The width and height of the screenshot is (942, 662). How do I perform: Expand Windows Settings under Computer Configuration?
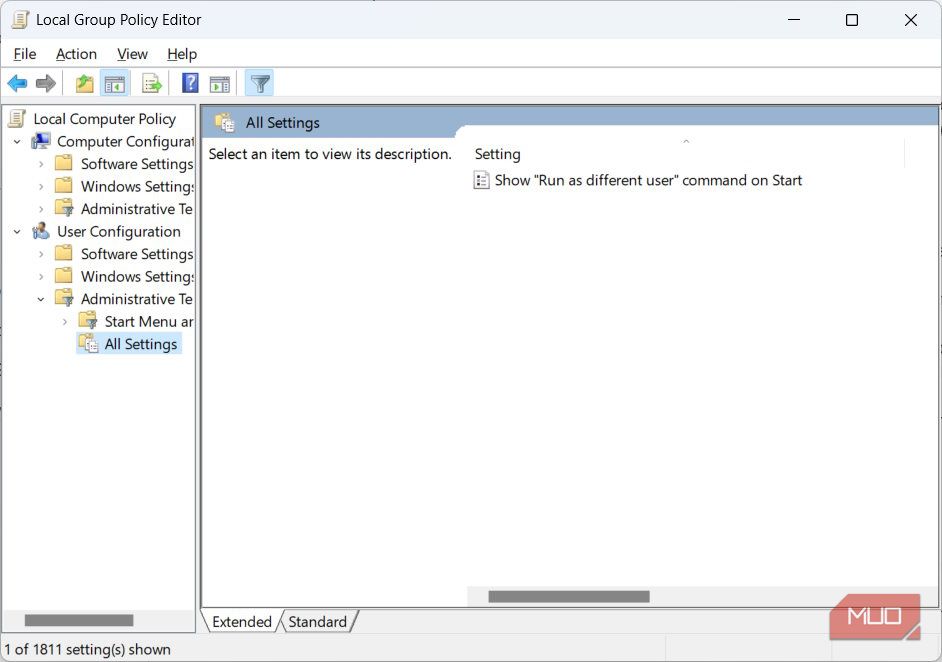[x=41, y=187]
